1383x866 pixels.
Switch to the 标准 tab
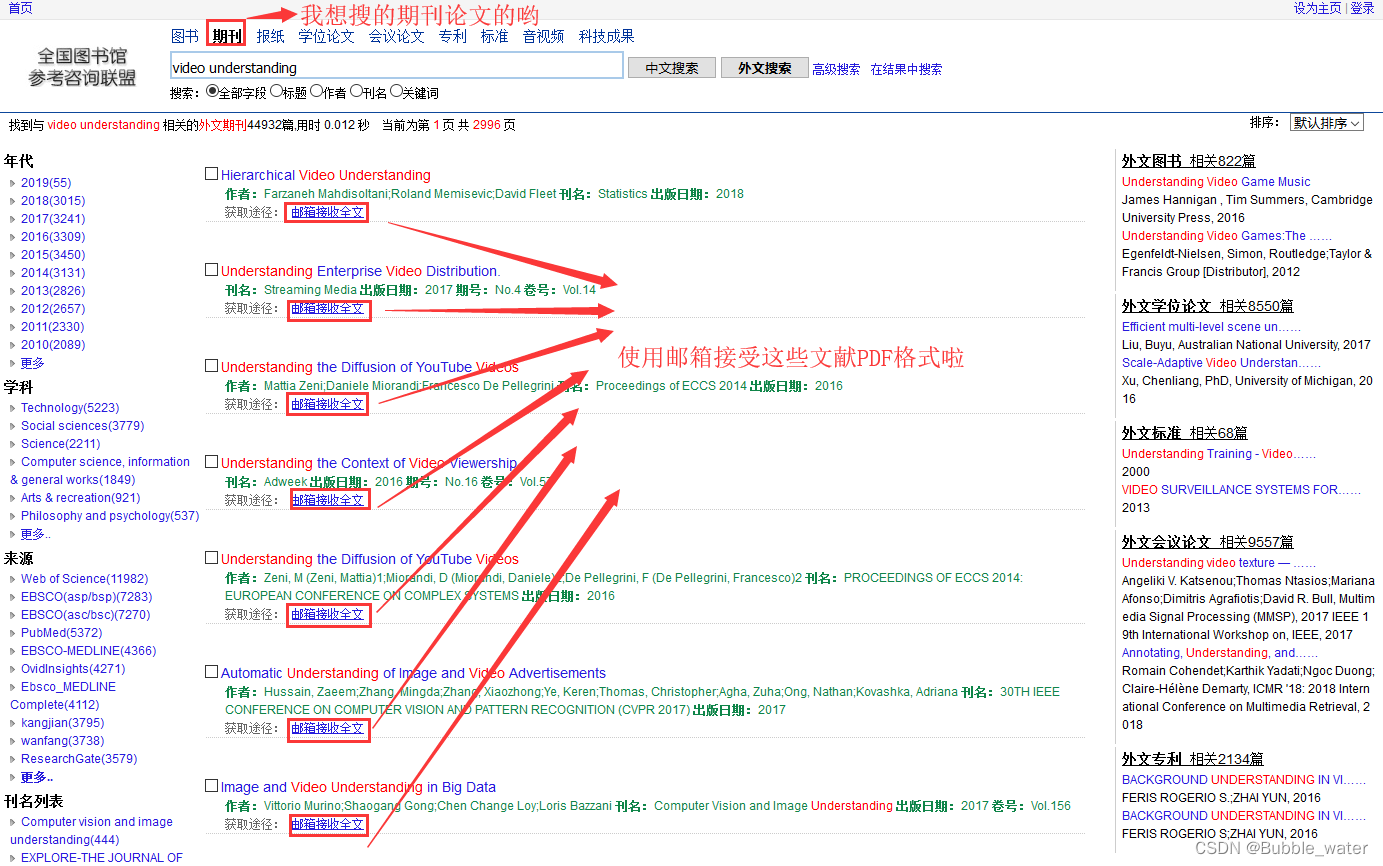point(494,36)
